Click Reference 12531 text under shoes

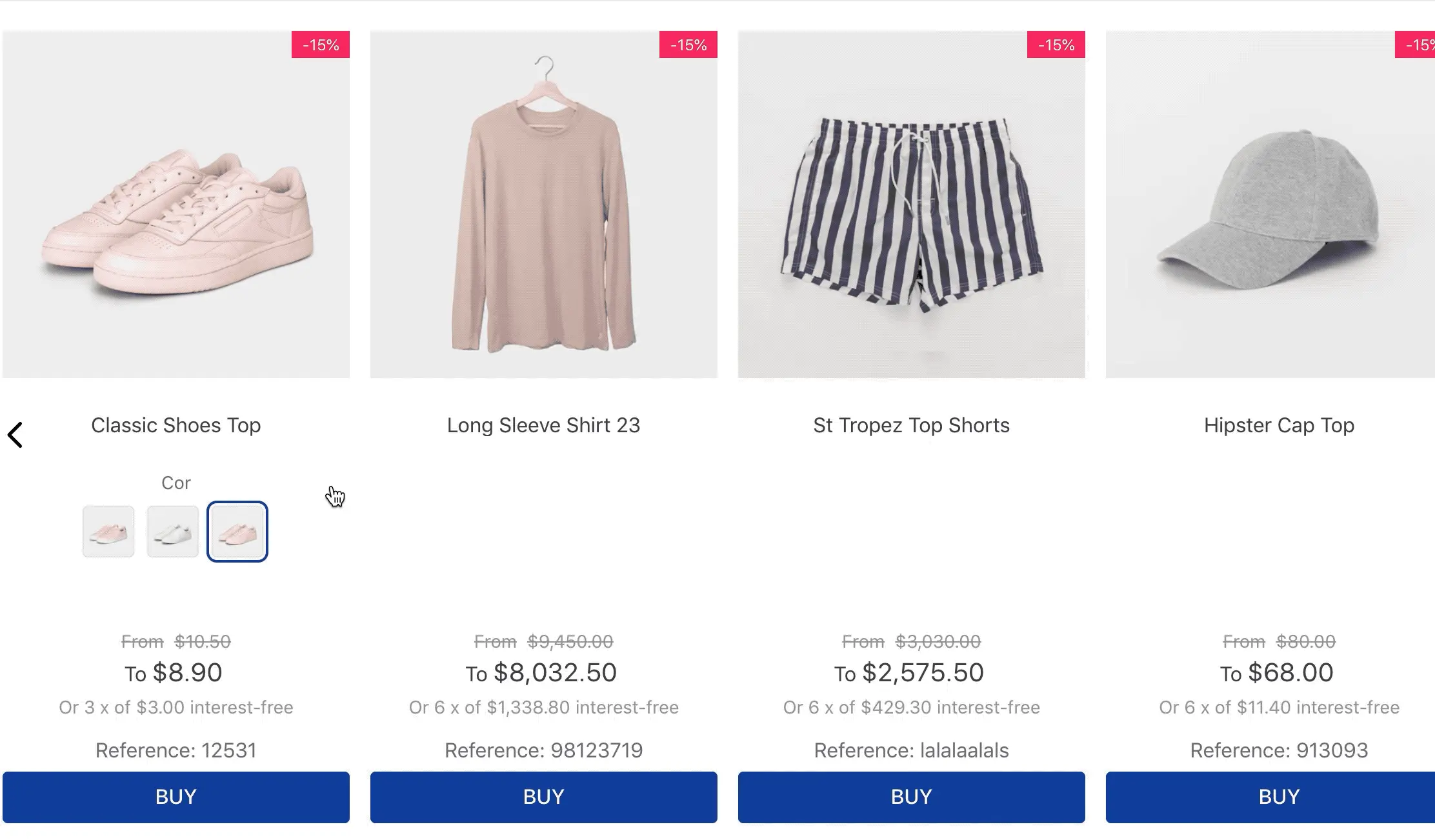click(176, 750)
